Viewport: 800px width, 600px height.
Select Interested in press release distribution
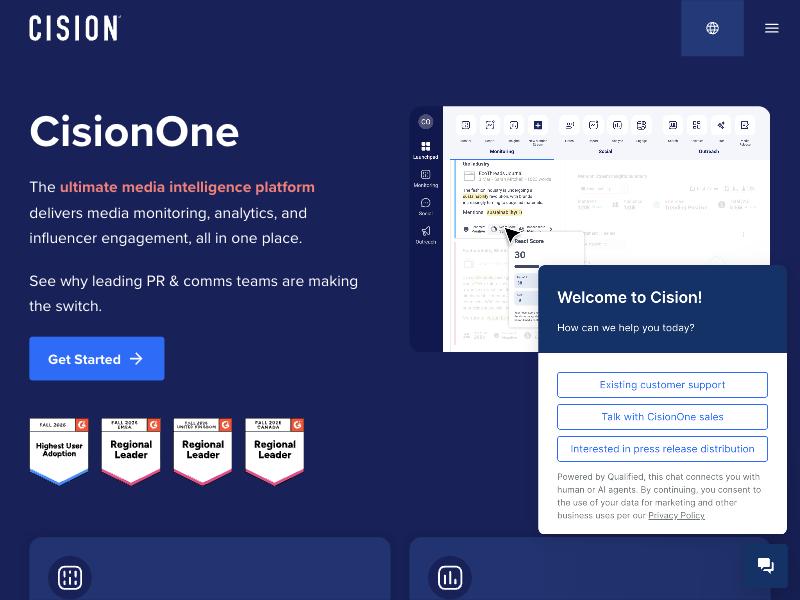[x=662, y=449]
